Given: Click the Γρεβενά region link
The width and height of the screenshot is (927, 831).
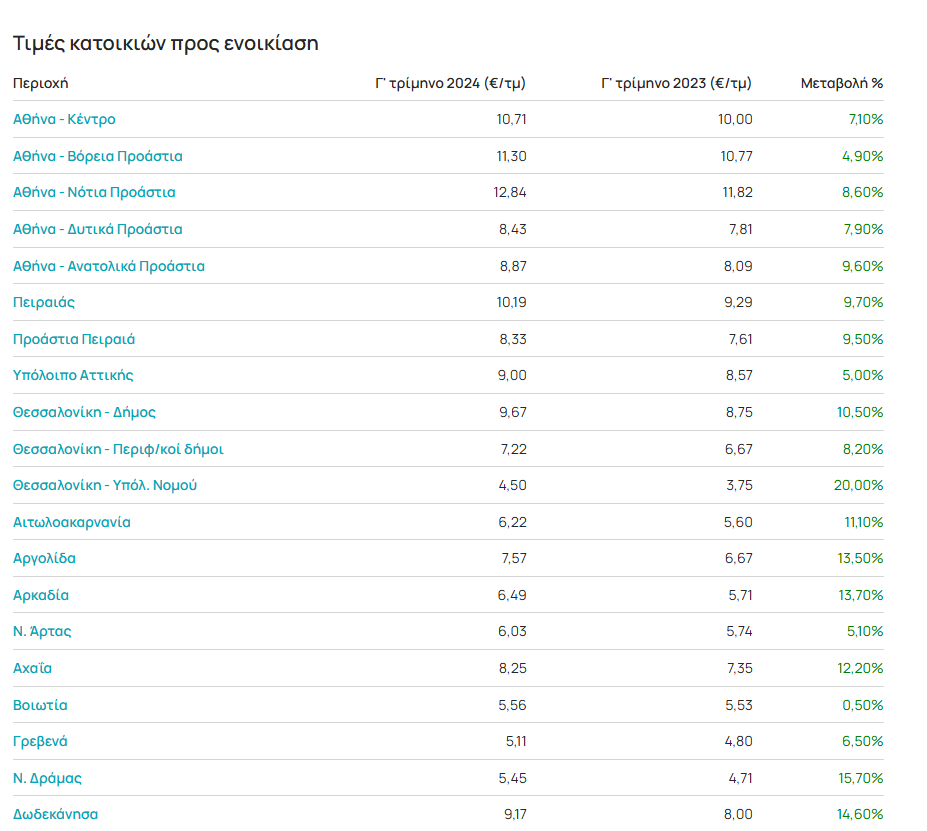Looking at the screenshot, I should [x=40, y=741].
